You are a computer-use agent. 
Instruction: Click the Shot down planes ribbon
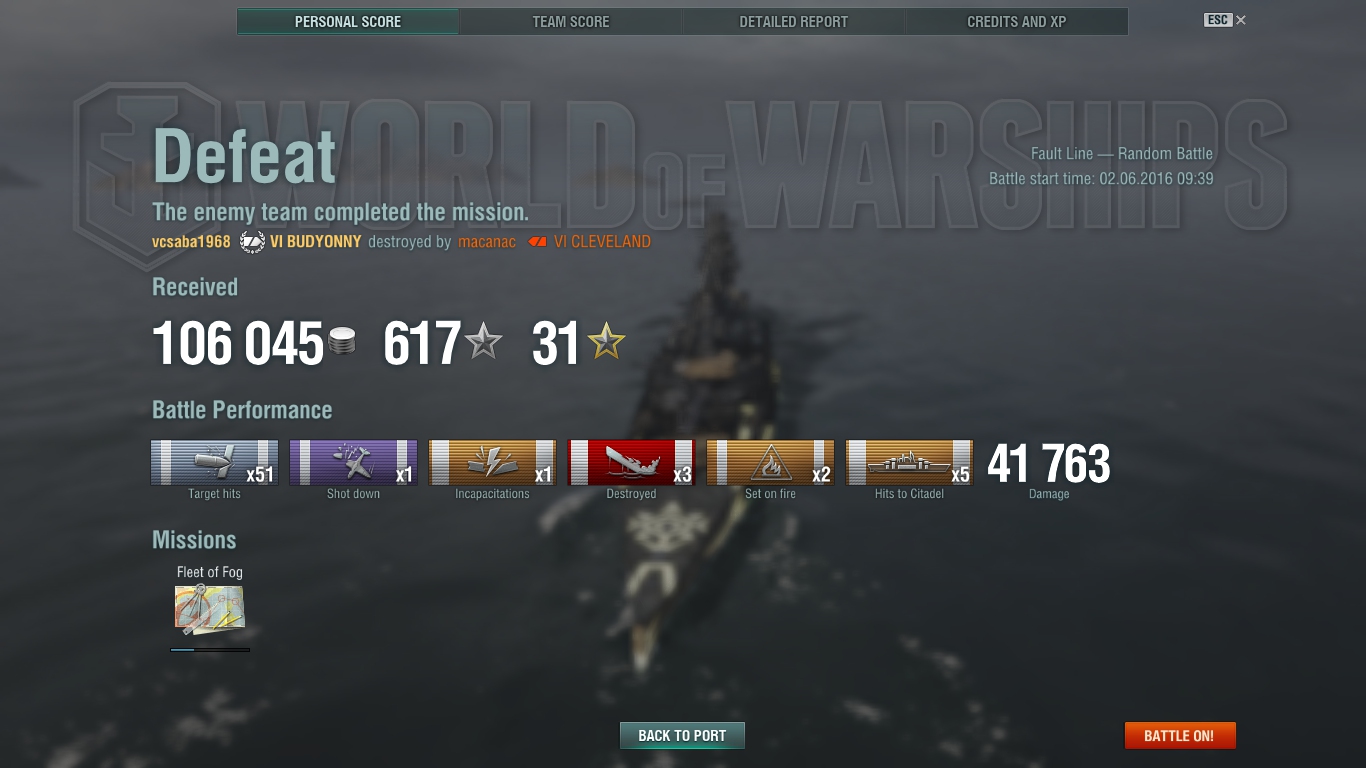click(x=353, y=463)
